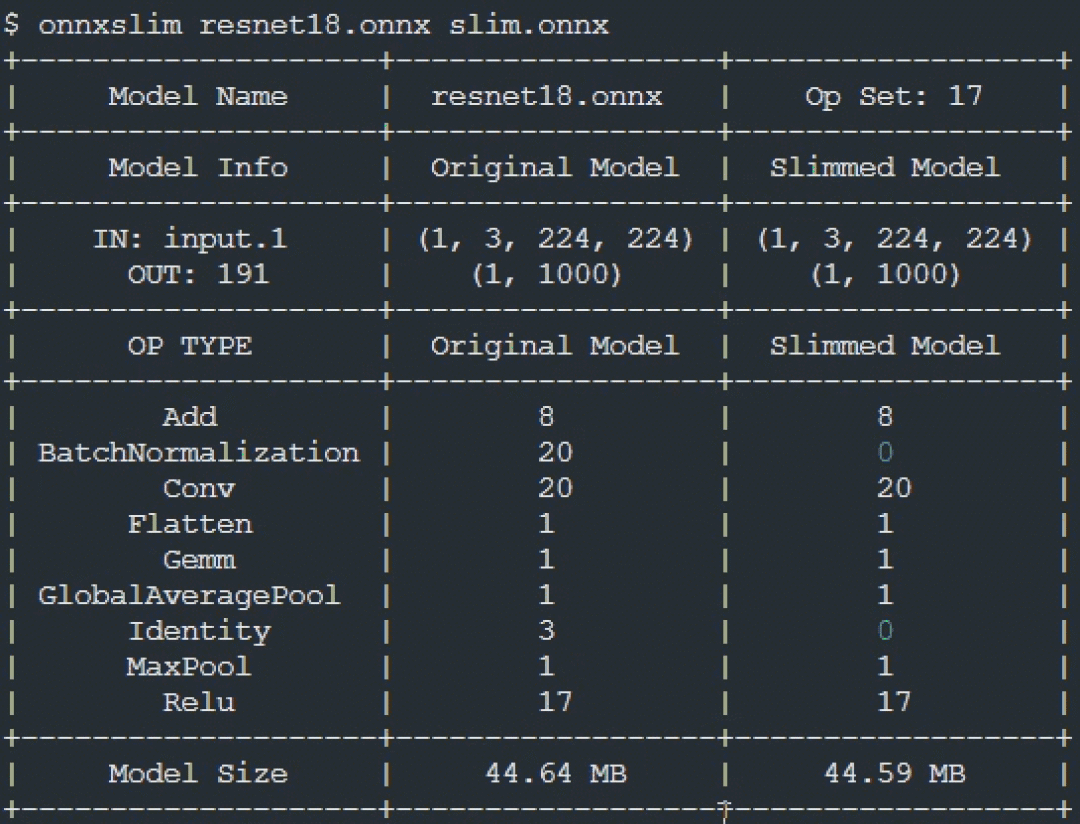This screenshot has height=824, width=1080.
Task: Select the MaxPool row label
Action: click(189, 666)
